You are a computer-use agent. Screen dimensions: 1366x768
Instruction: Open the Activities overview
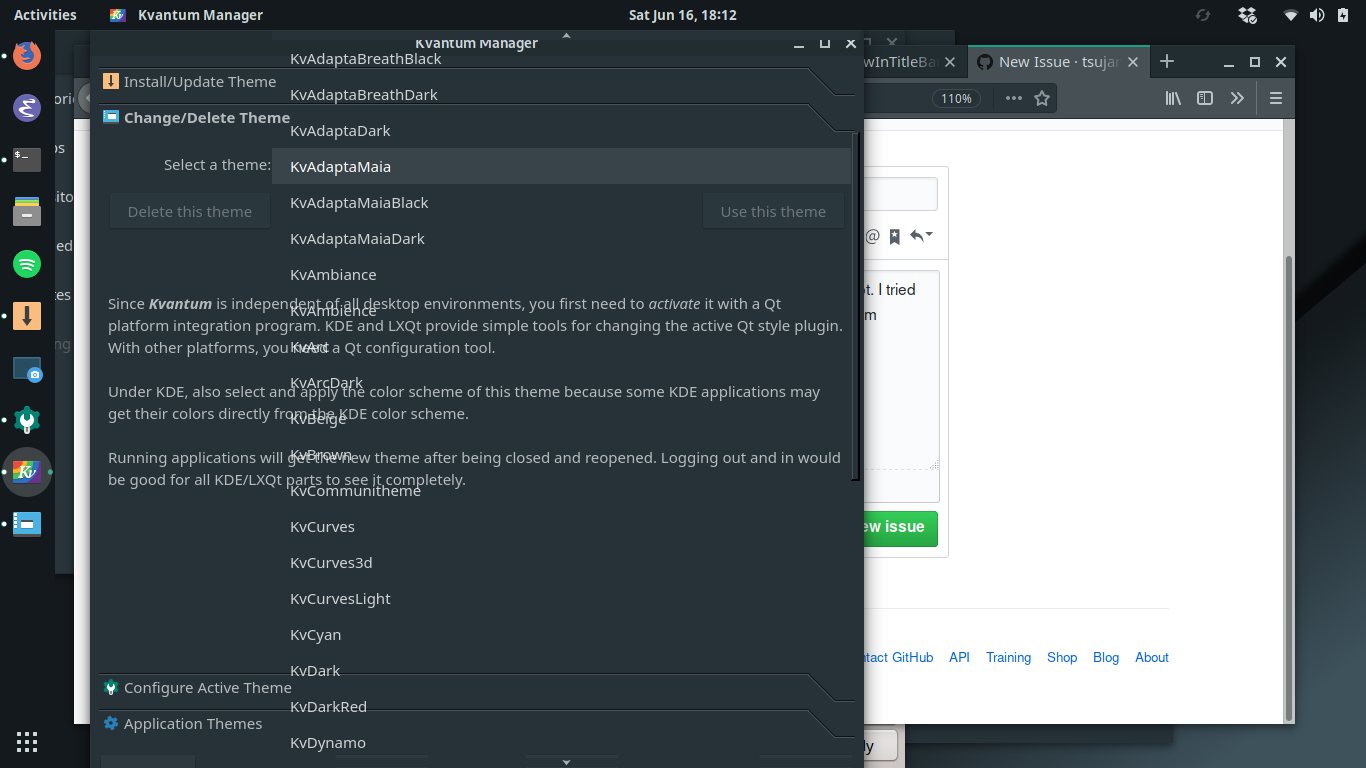[45, 15]
